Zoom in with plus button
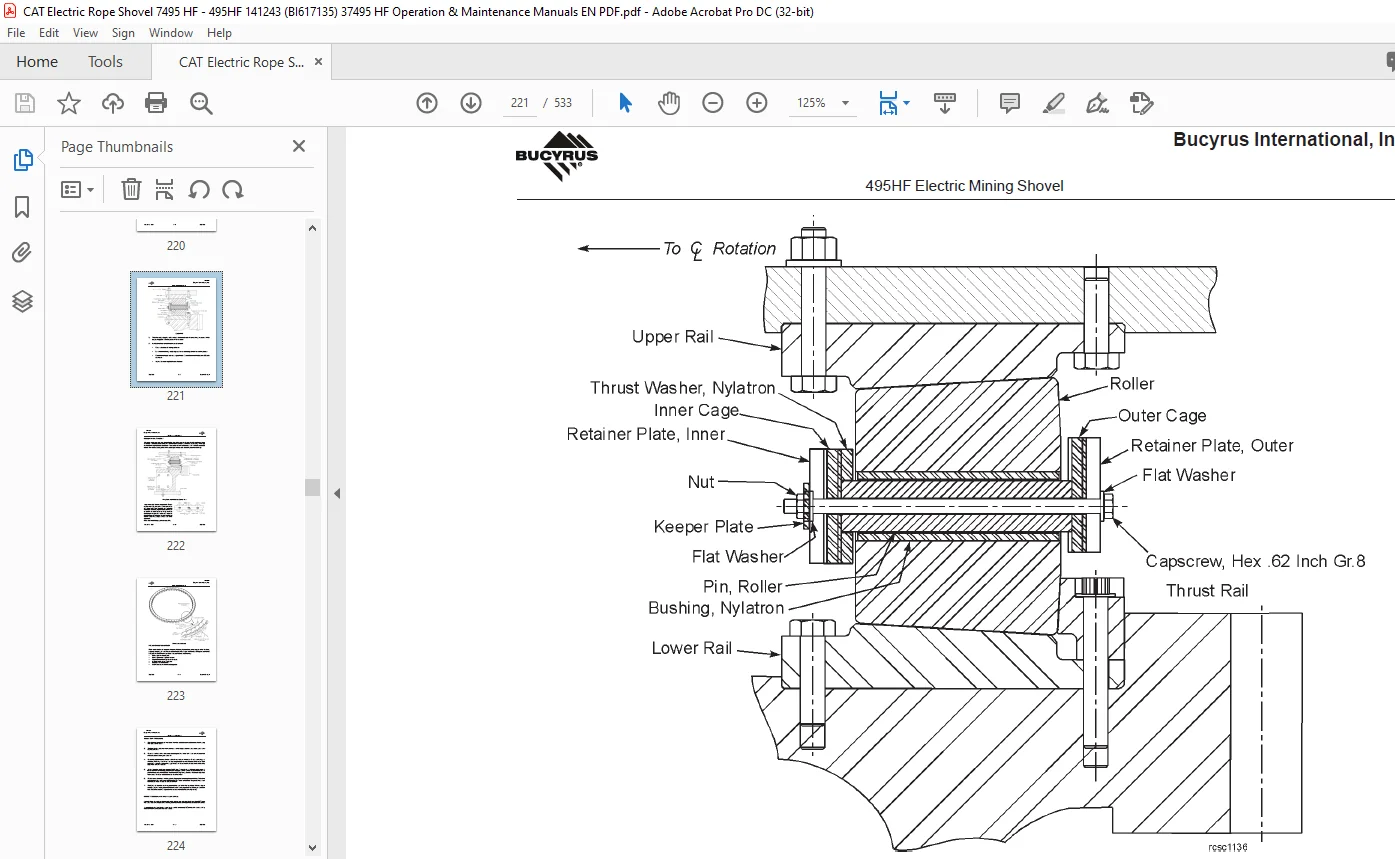The image size is (1395, 859). 757,103
